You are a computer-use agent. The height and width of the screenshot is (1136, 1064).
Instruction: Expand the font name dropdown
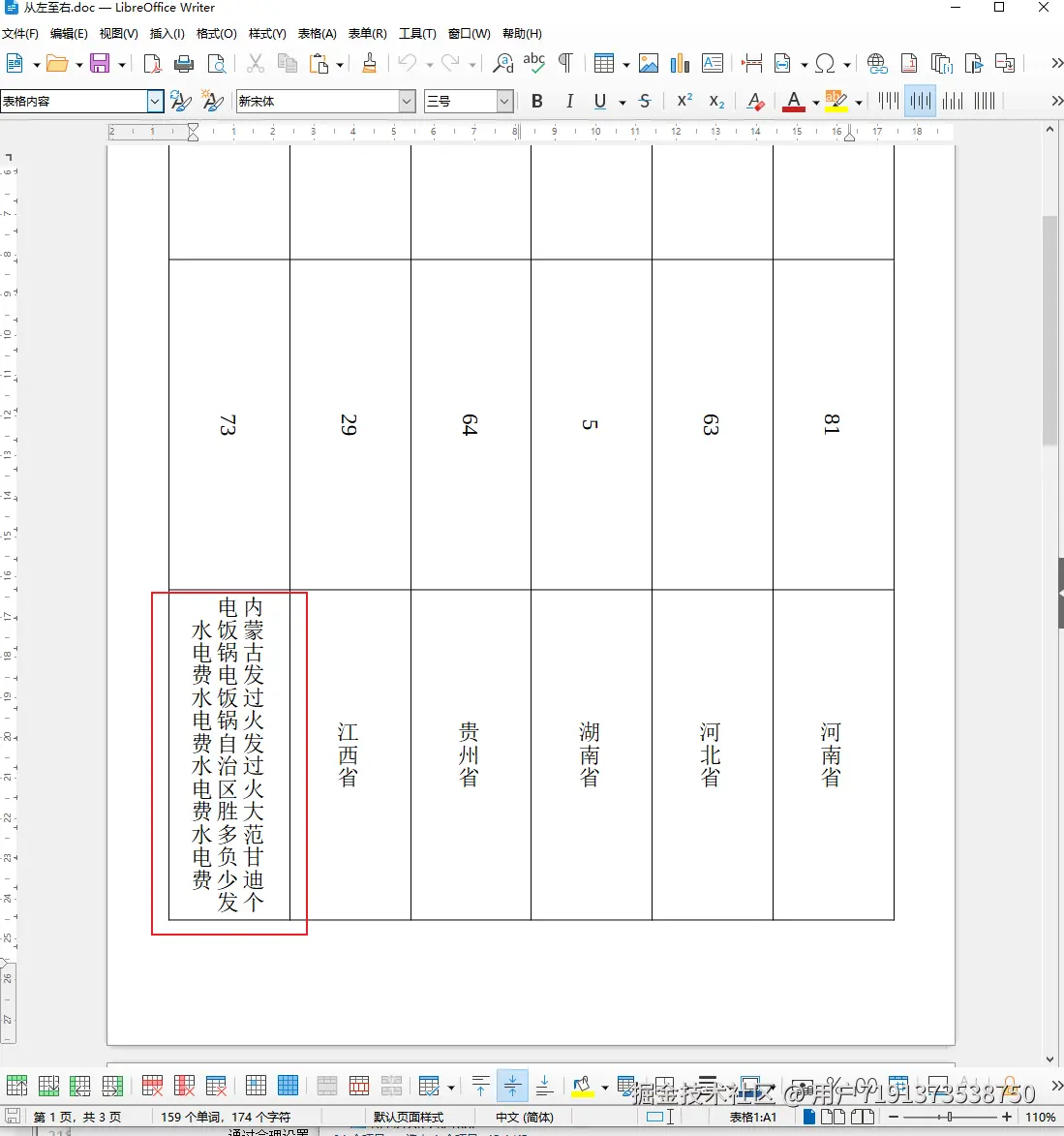407,102
